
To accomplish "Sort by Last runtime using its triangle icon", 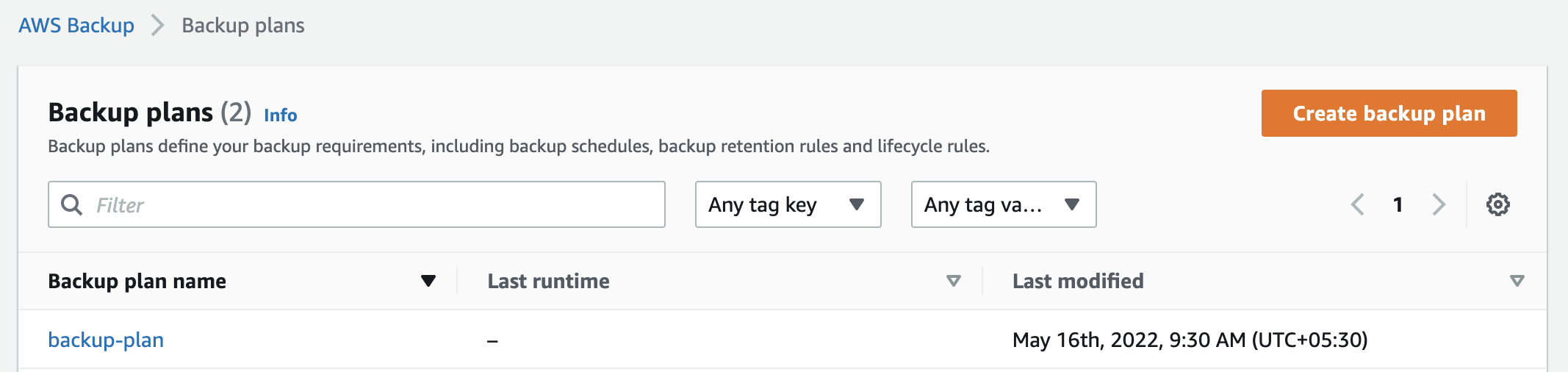I will coord(954,281).
